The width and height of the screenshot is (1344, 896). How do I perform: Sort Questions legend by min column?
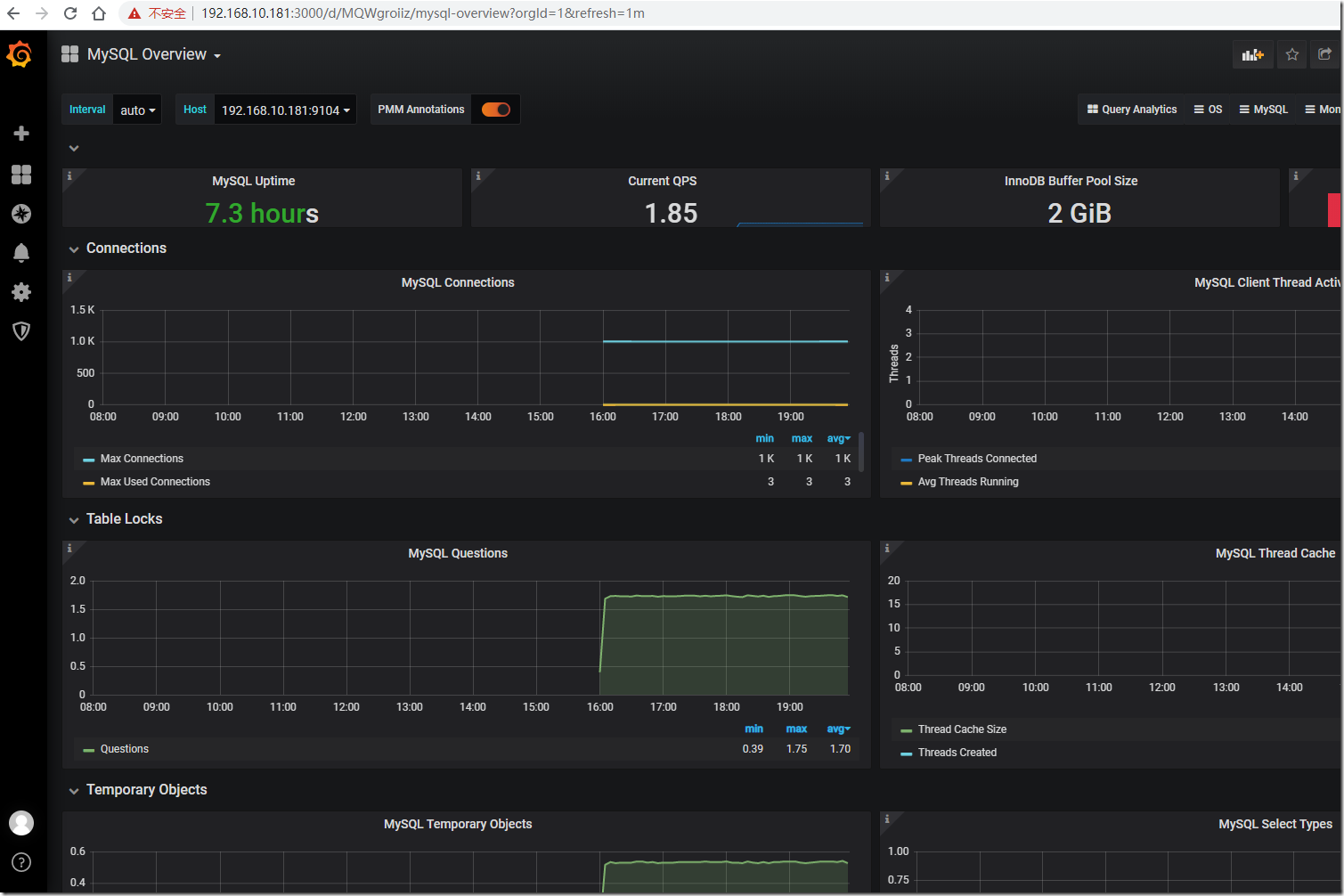click(x=754, y=729)
